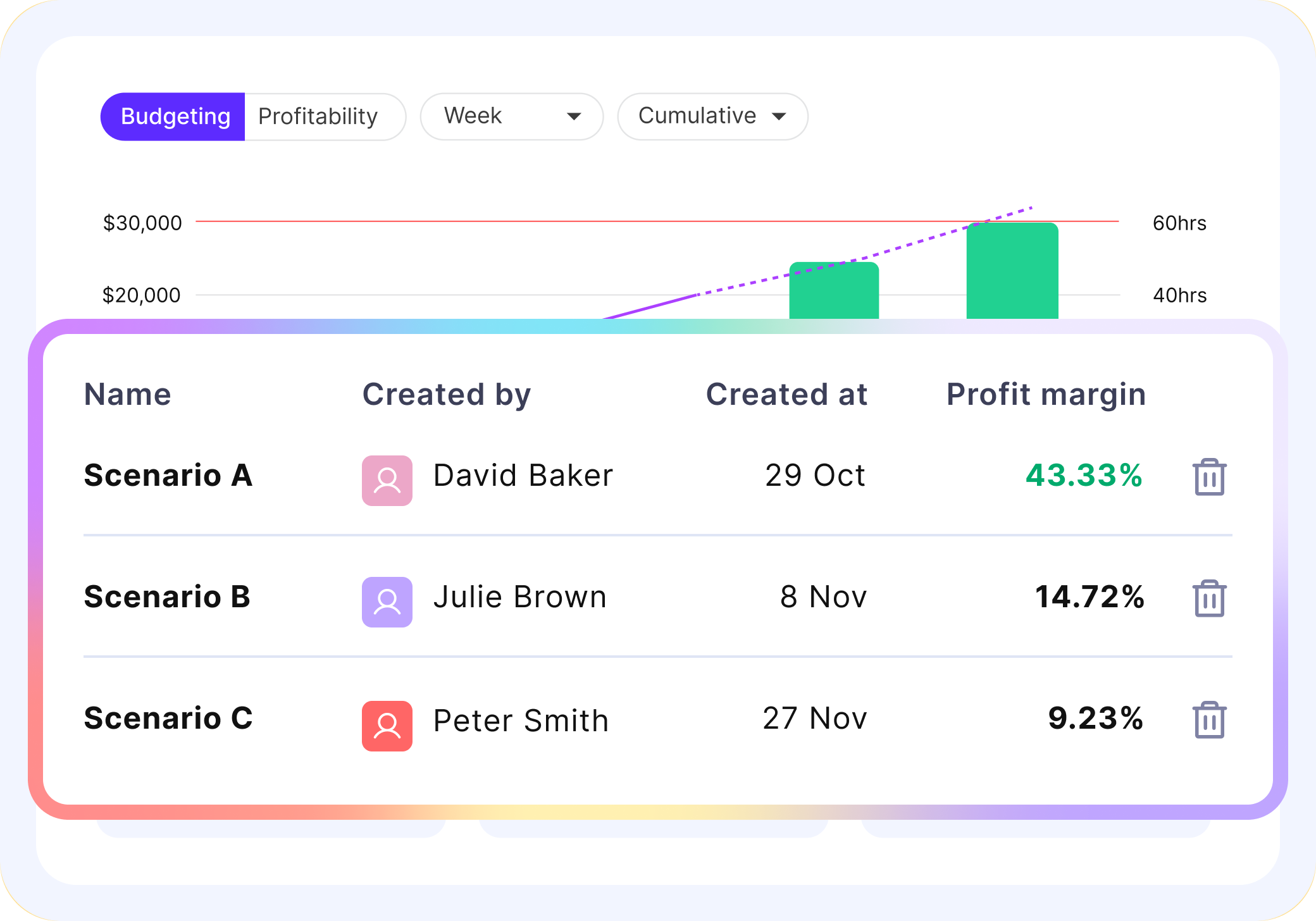The image size is (1316, 921).
Task: Click Peter Smith's red avatar icon
Action: pyautogui.click(x=387, y=726)
